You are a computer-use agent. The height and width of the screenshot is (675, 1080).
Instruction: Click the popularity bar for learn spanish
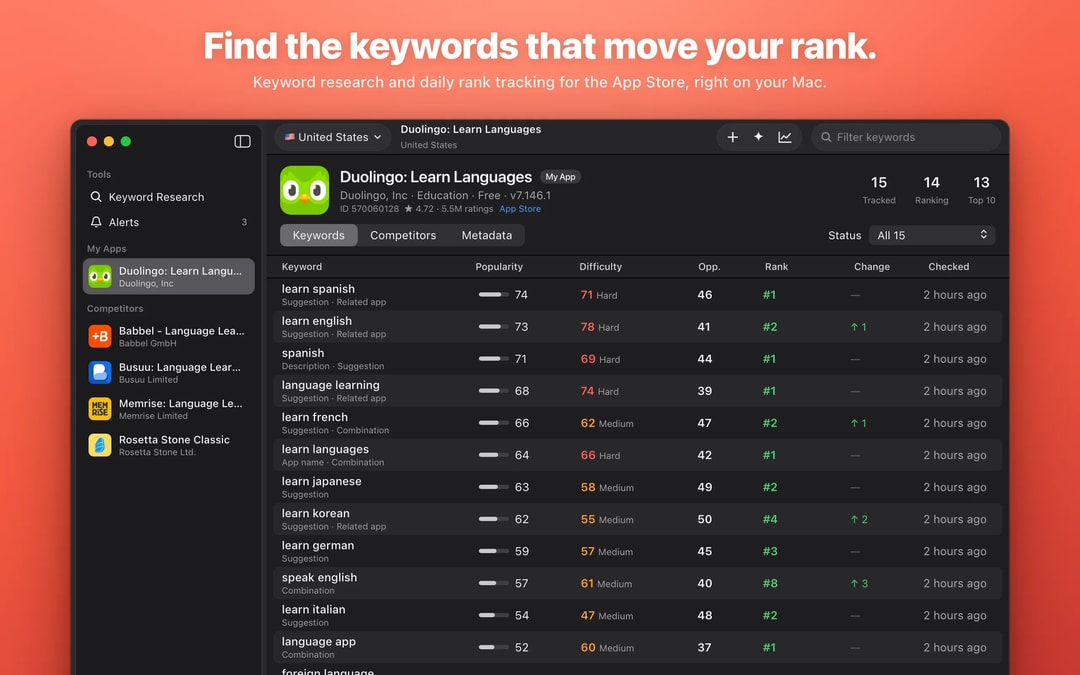(493, 295)
